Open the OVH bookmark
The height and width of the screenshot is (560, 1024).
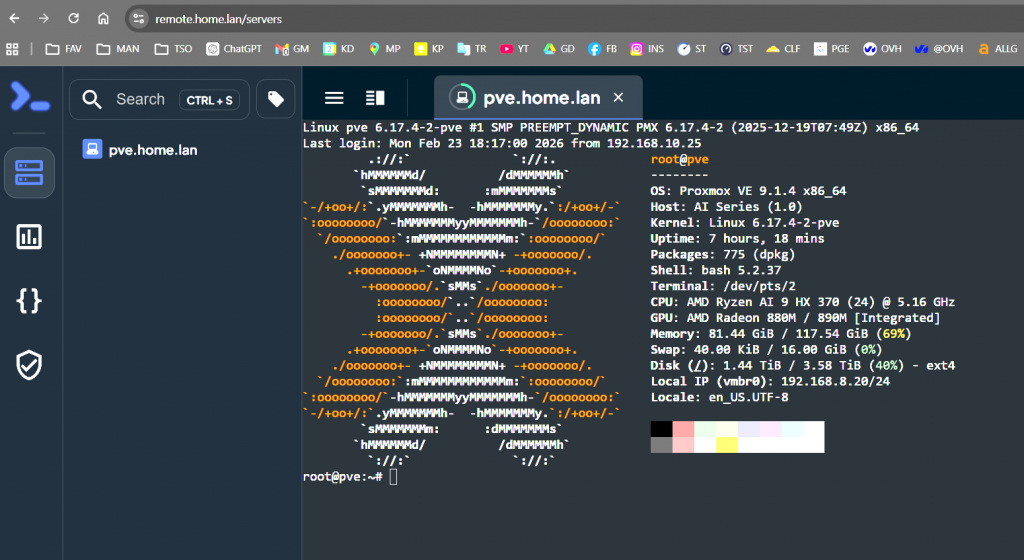(x=882, y=48)
